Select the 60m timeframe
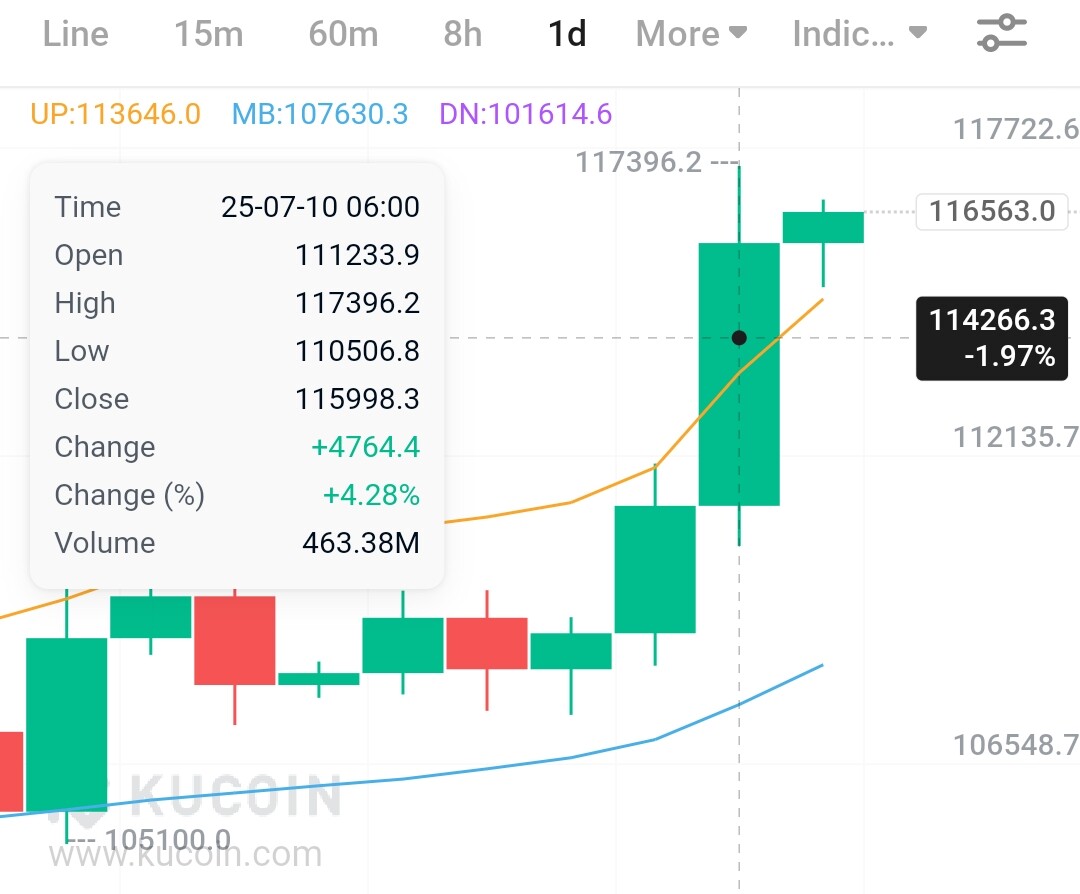Viewport: 1080px width, 894px height. 343,34
